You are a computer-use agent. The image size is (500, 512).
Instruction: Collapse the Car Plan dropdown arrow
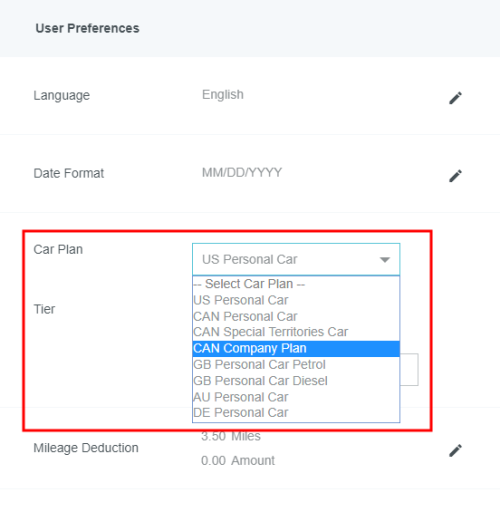point(385,260)
